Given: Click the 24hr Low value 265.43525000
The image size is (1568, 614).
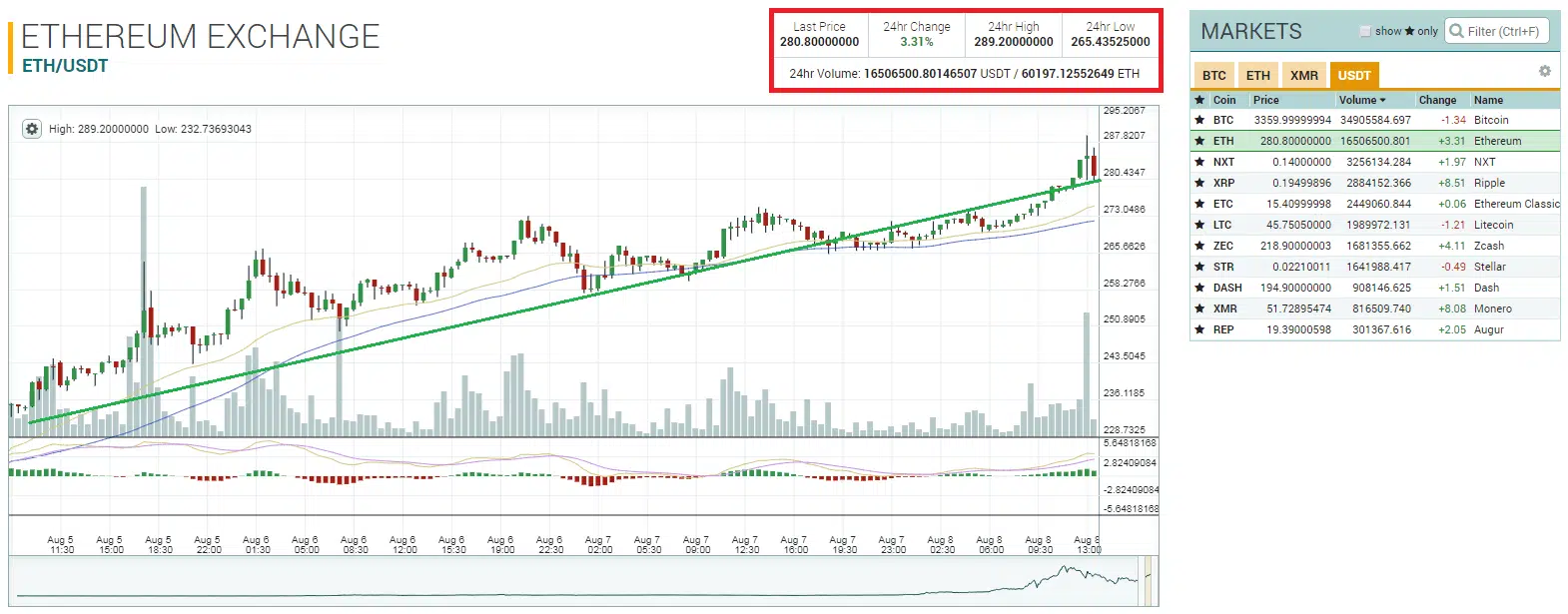Looking at the screenshot, I should (x=1111, y=42).
